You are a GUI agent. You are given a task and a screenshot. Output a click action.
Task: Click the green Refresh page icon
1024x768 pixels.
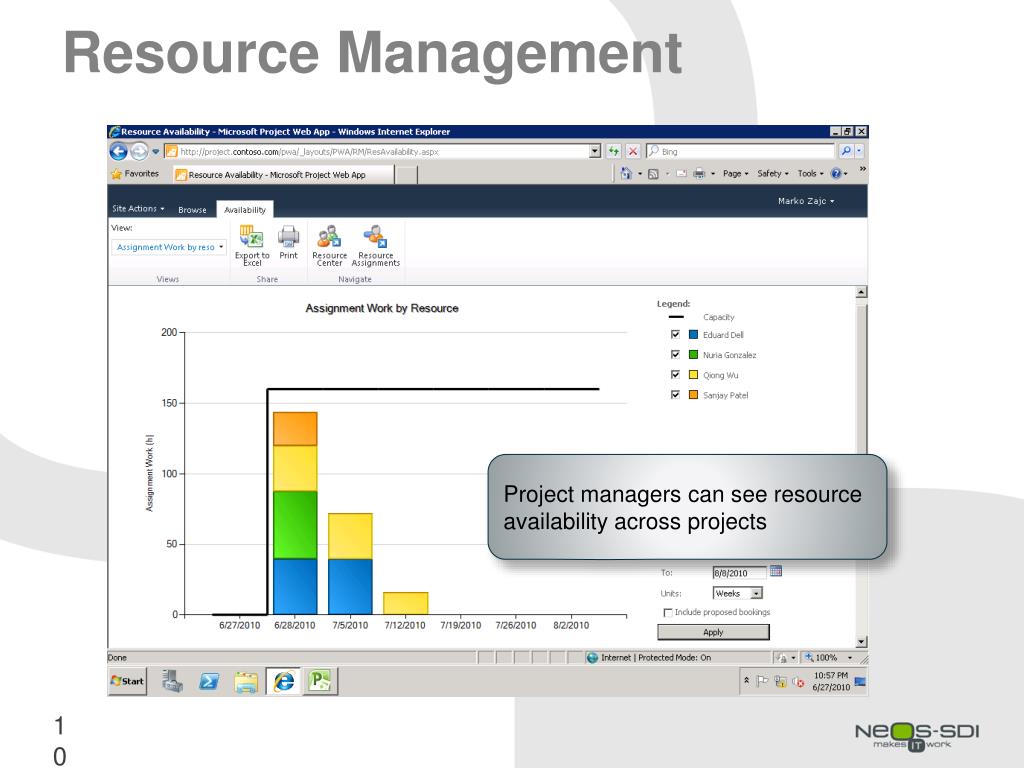[x=613, y=152]
